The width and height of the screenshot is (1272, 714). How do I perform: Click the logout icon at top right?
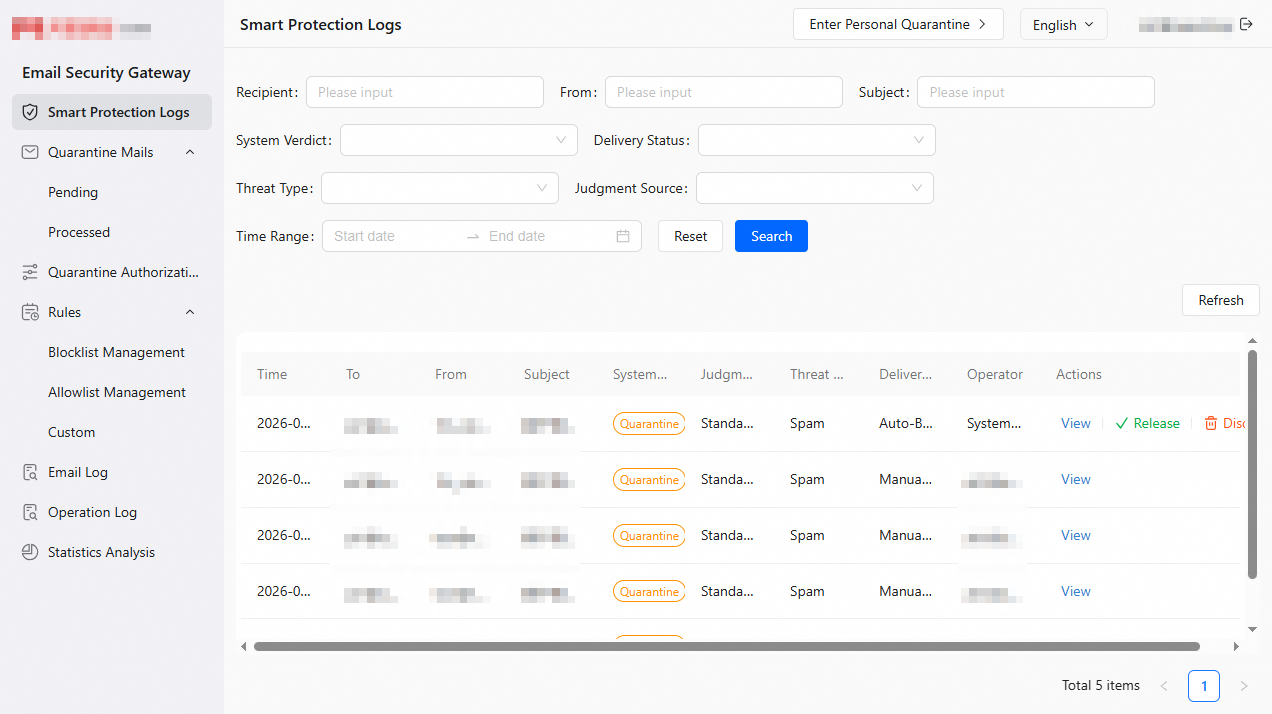click(x=1246, y=24)
